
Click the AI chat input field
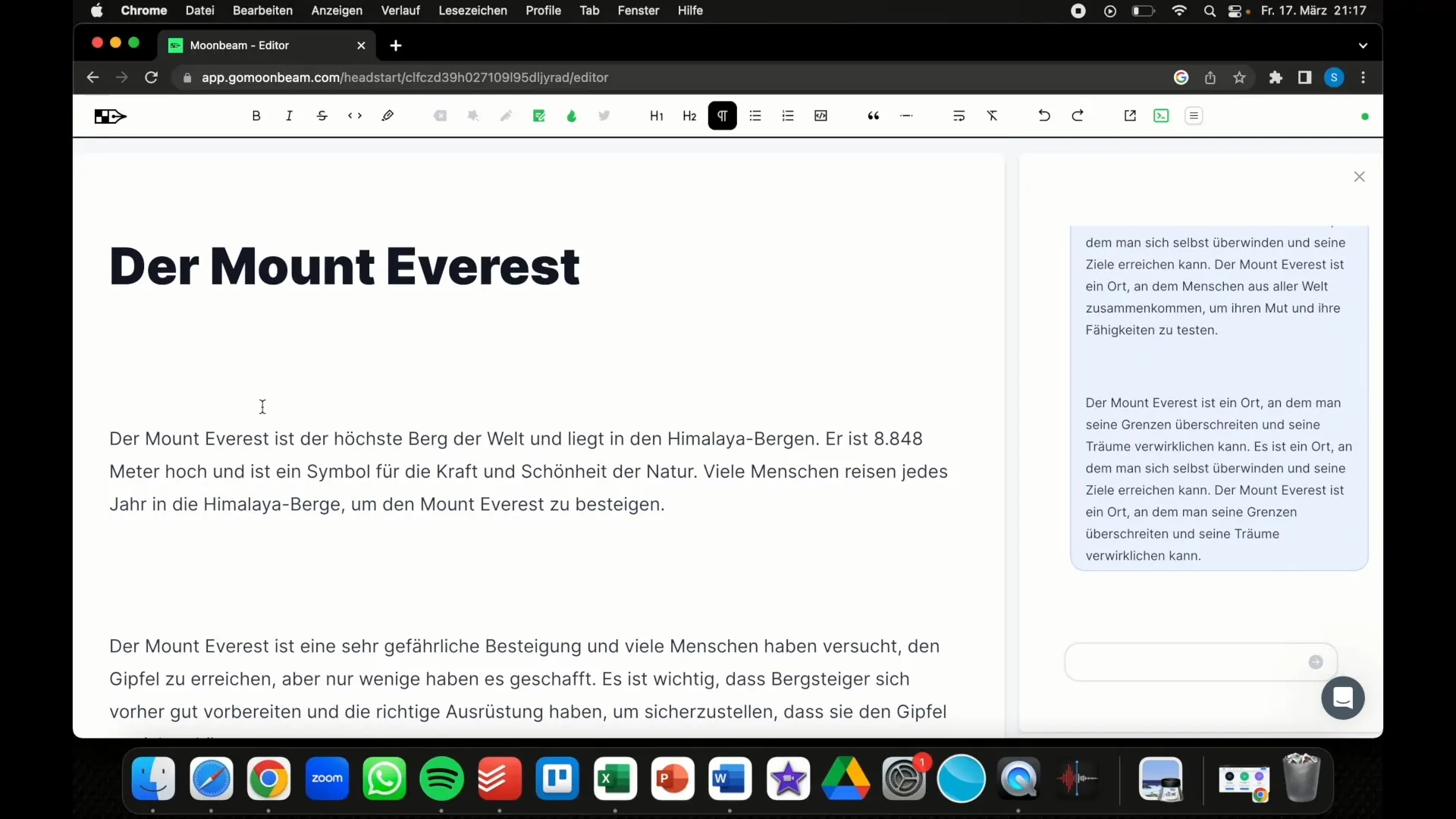pos(1190,662)
